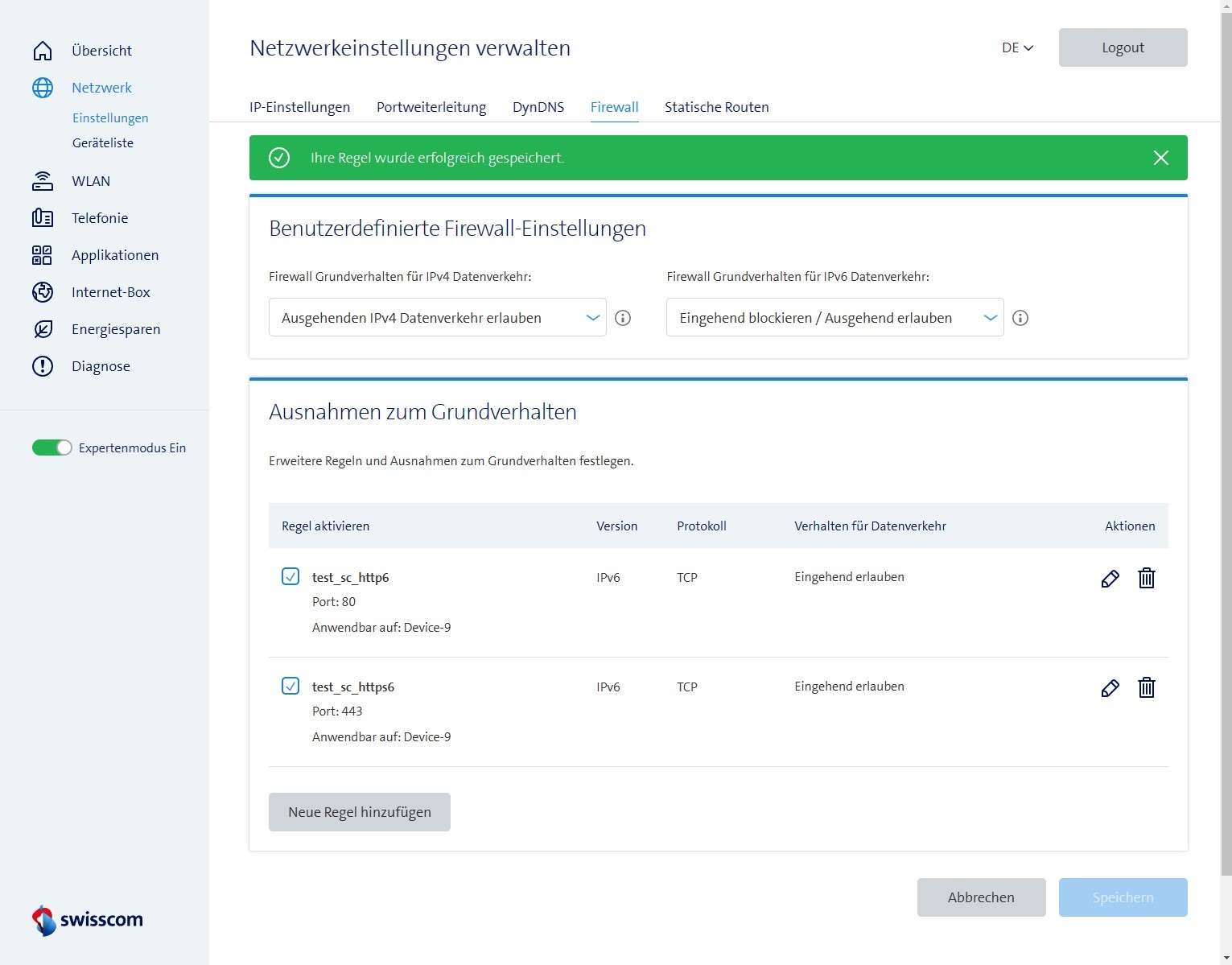Edit the test_sc_https6 rule with pencil icon
Screen dimensions: 1232x965
[1110, 688]
